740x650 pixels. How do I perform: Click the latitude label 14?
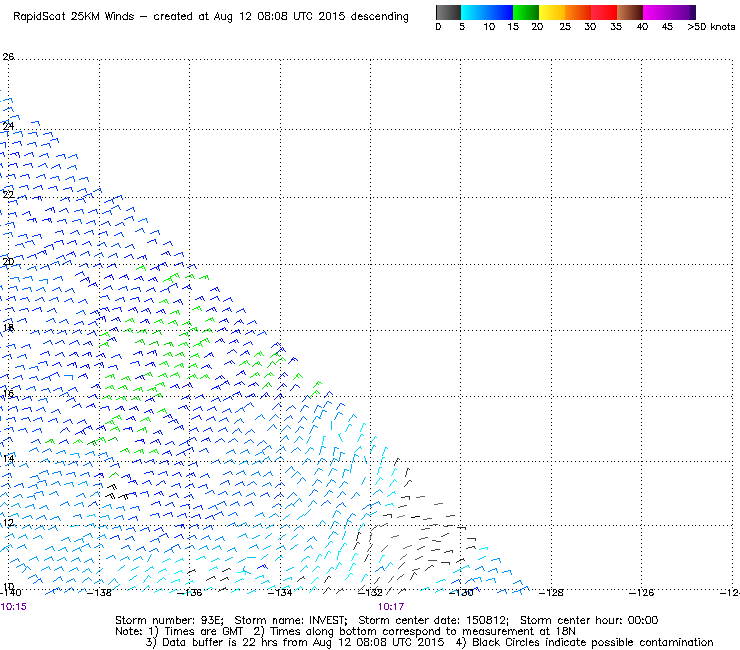pyautogui.click(x=8, y=459)
